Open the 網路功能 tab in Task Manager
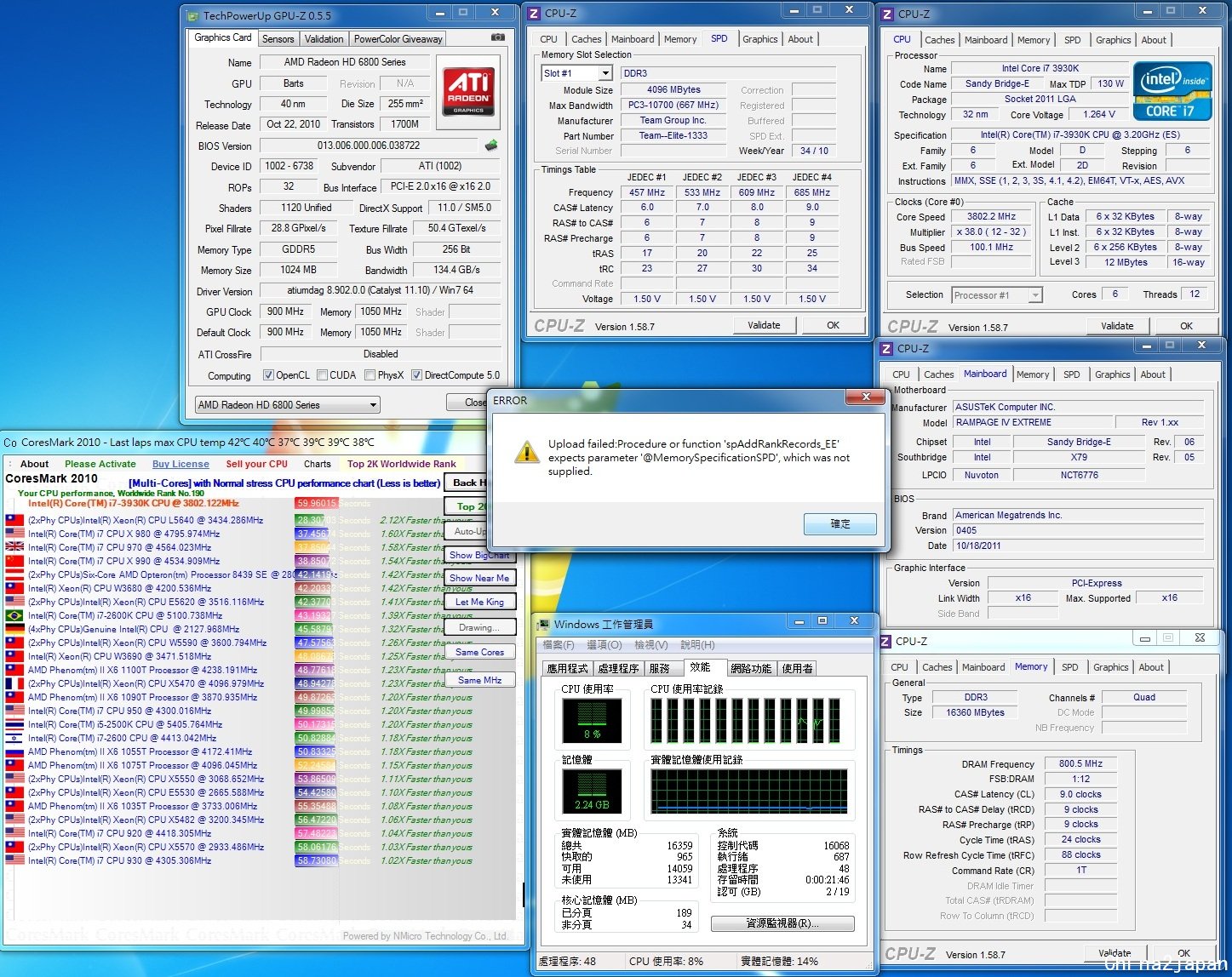Screen dimensions: 1232x977 (x=751, y=668)
